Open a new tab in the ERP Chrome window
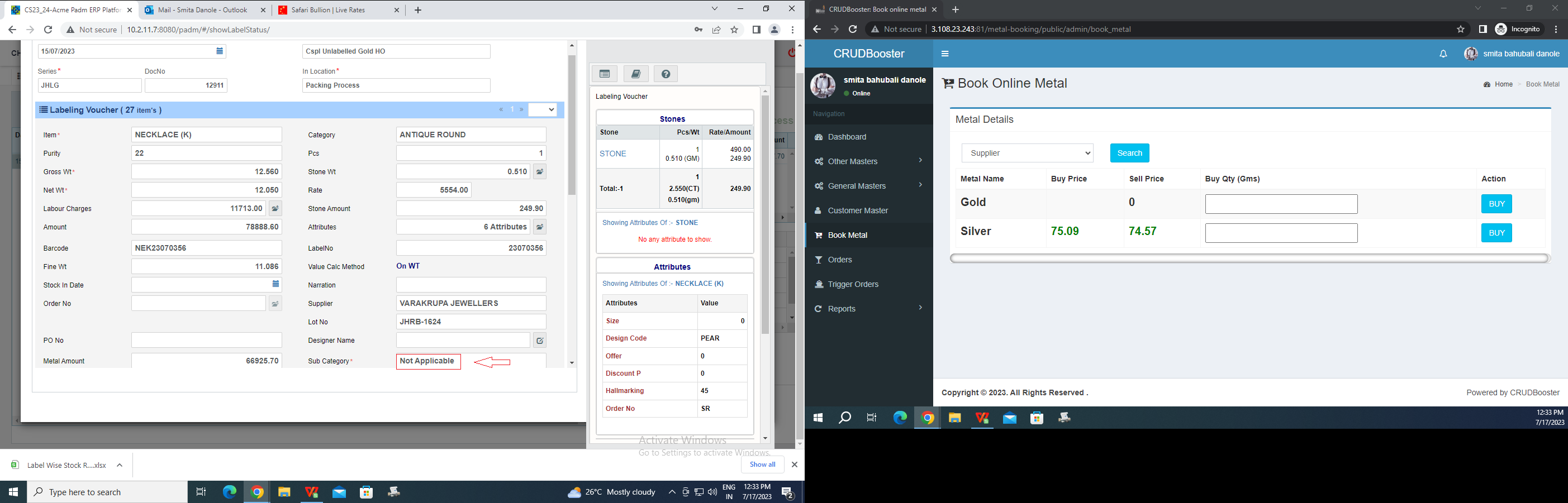 coord(417,9)
